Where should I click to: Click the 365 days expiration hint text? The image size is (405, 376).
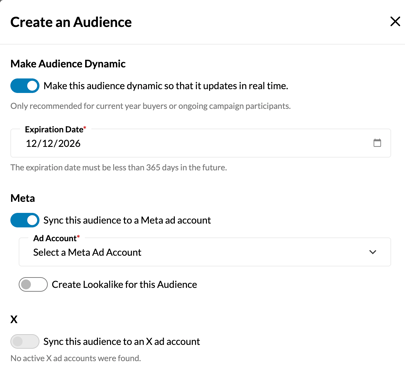pos(119,167)
